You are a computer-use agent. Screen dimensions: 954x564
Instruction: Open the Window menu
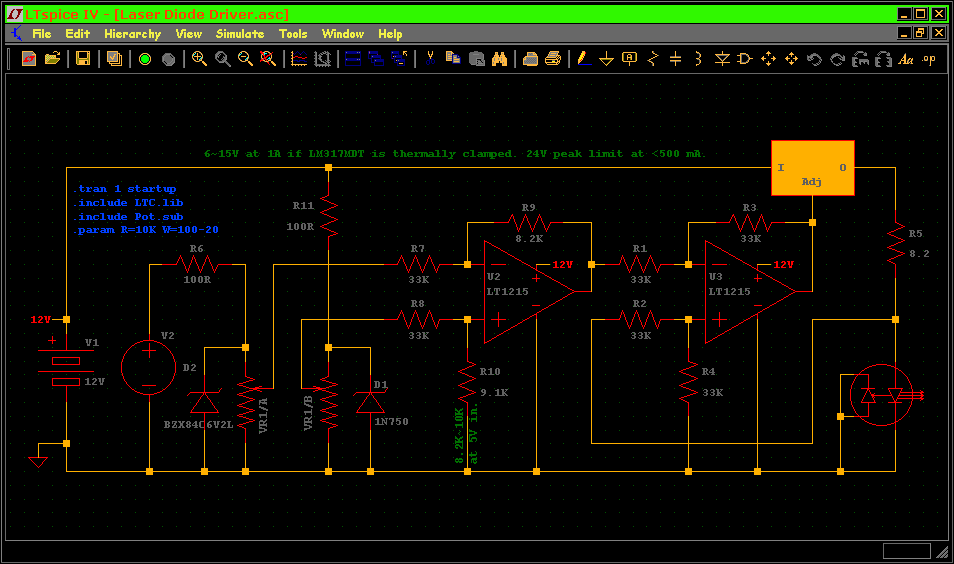343,34
